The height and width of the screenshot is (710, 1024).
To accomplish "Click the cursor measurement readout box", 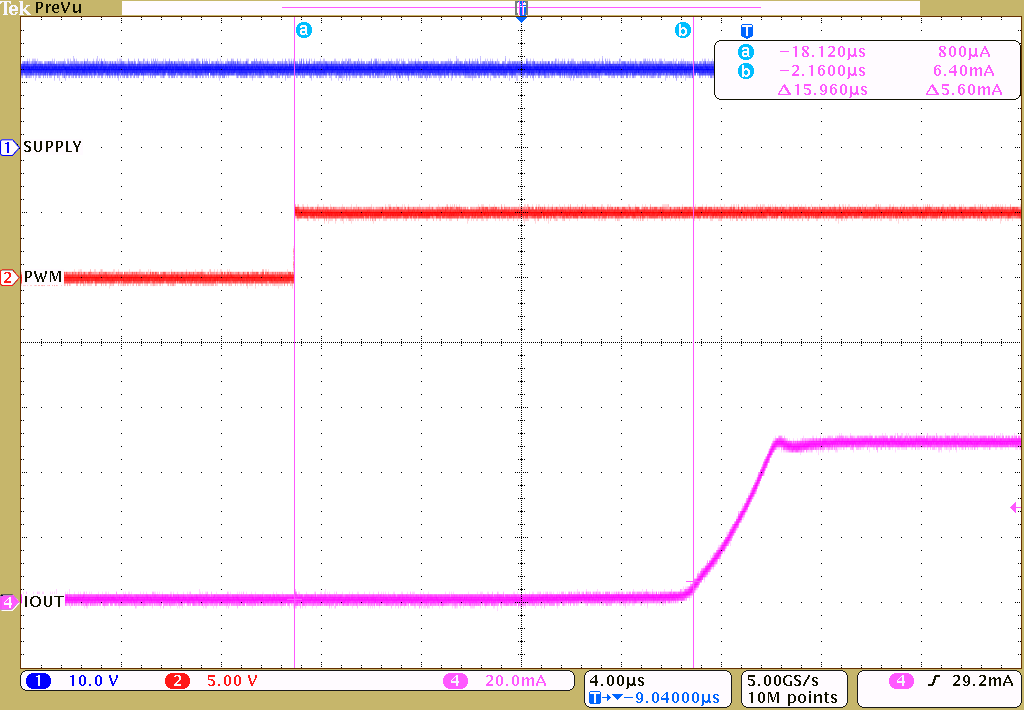I will pyautogui.click(x=866, y=70).
